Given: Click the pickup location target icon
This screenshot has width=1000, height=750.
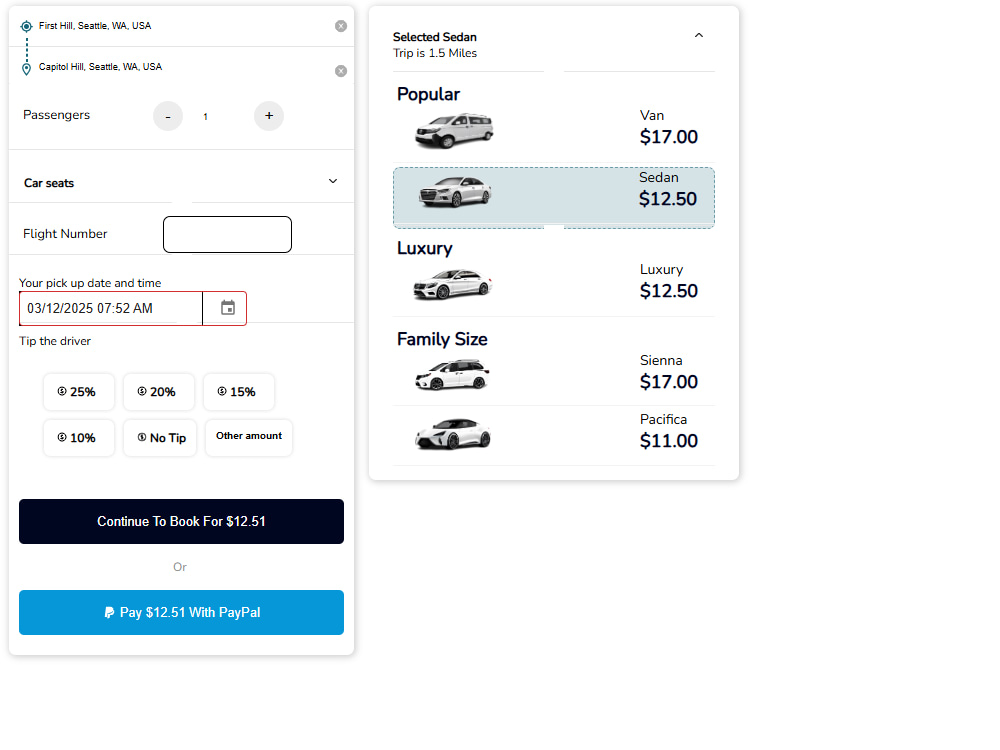Looking at the screenshot, I should click(26, 26).
